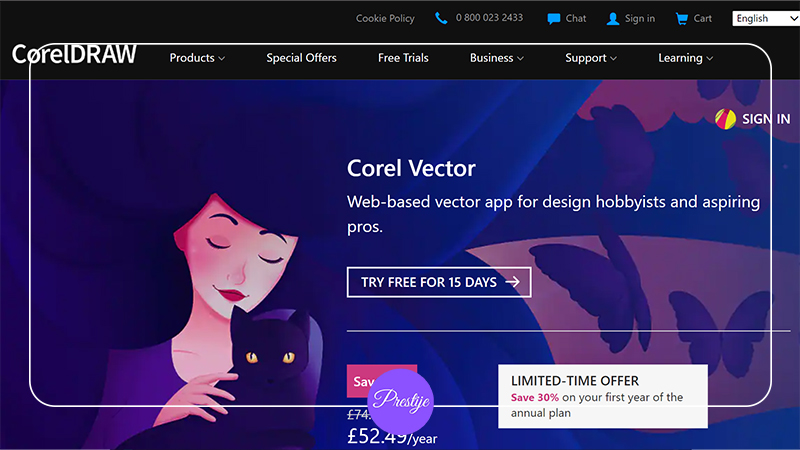The width and height of the screenshot is (800, 450).
Task: Open the Cart text link
Action: pos(703,18)
